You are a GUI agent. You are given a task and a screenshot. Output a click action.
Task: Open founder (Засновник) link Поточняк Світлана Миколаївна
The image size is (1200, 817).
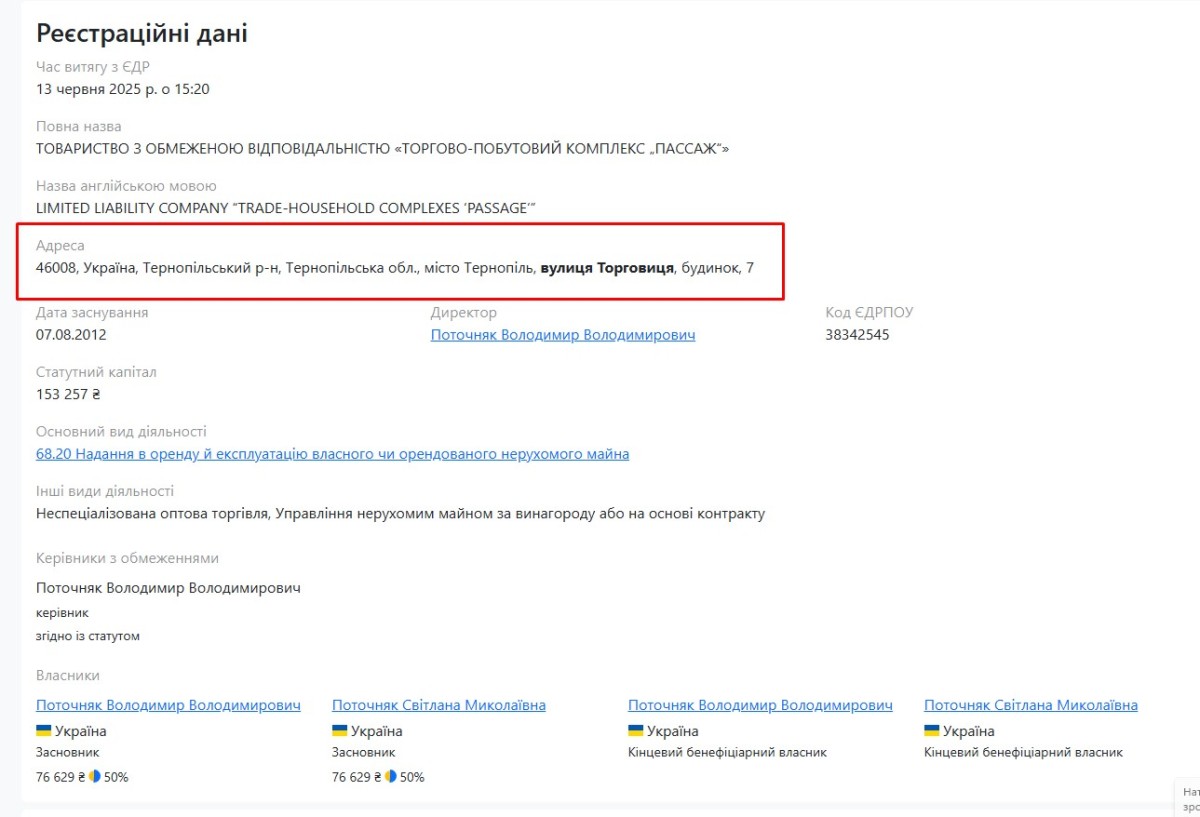click(439, 705)
